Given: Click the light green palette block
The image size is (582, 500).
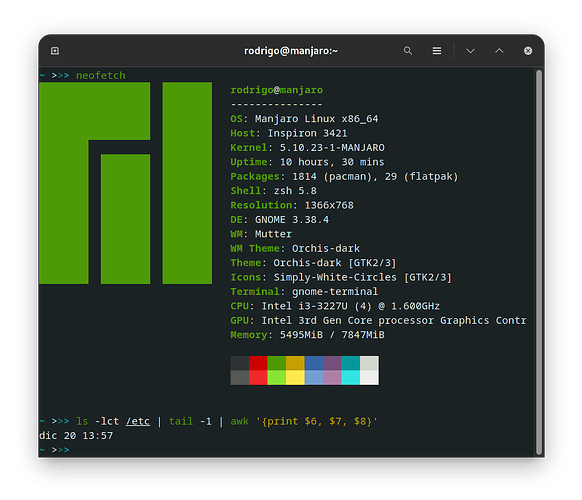Looking at the screenshot, I should click(277, 378).
